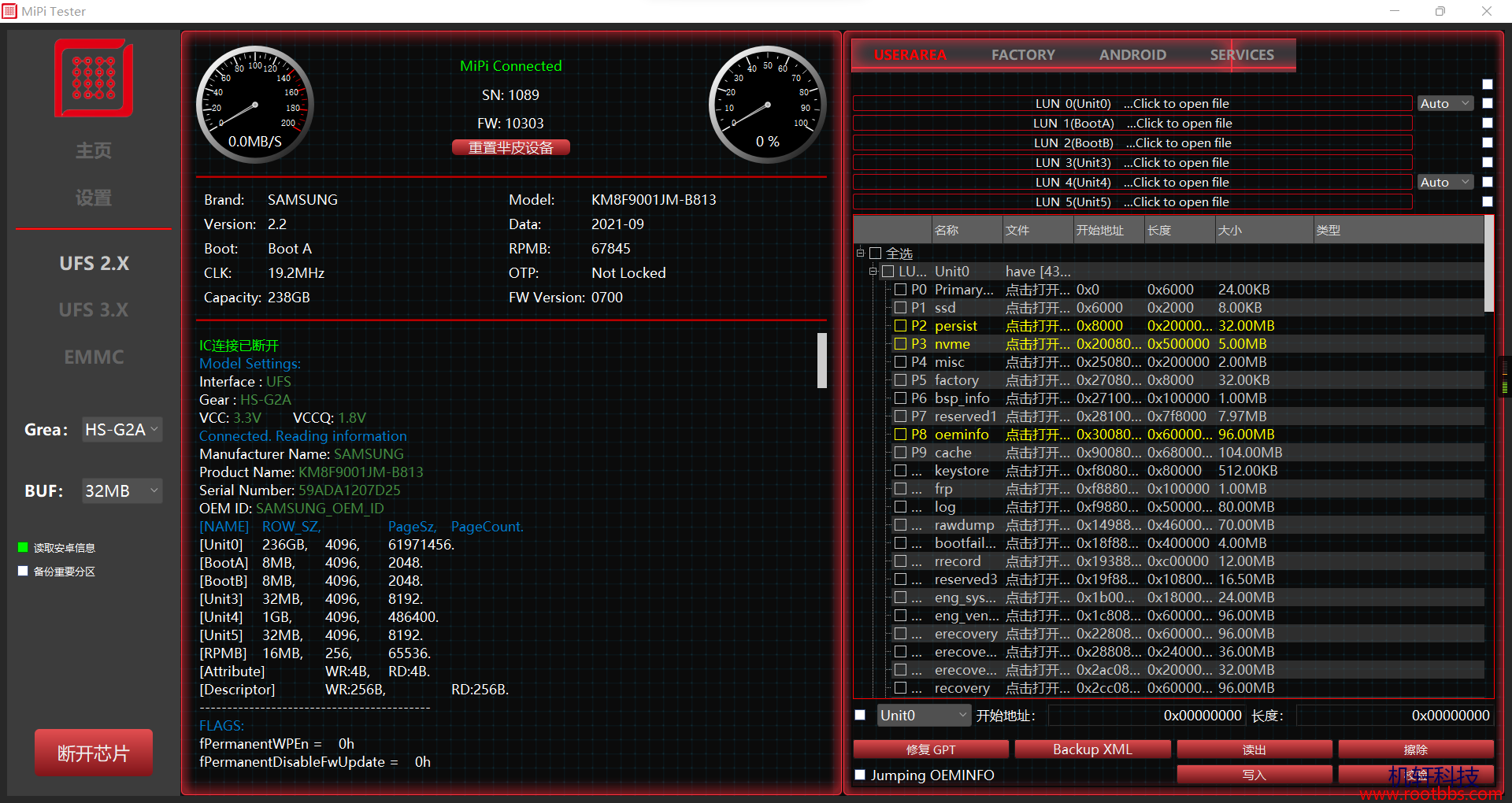Viewport: 1512px width, 803px height.
Task: Click the 0.0MB/S speed gauge
Action: click(x=254, y=105)
